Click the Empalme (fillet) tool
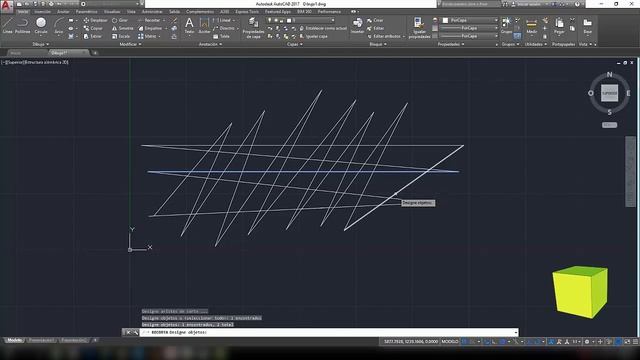 150,28
